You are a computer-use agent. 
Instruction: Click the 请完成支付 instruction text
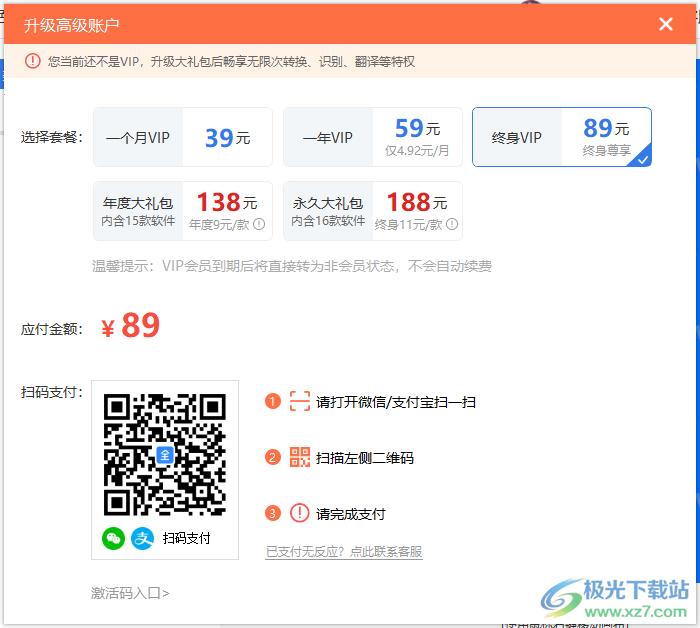pyautogui.click(x=351, y=514)
